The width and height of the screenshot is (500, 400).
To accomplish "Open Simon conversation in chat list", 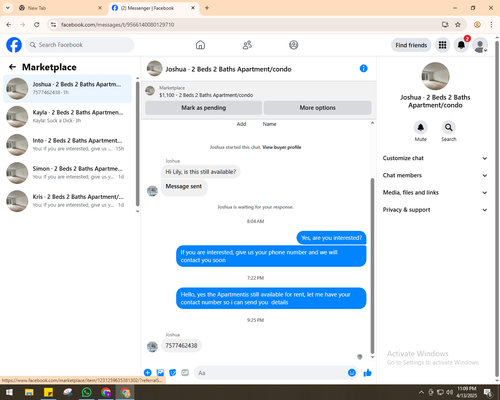I will [x=67, y=173].
